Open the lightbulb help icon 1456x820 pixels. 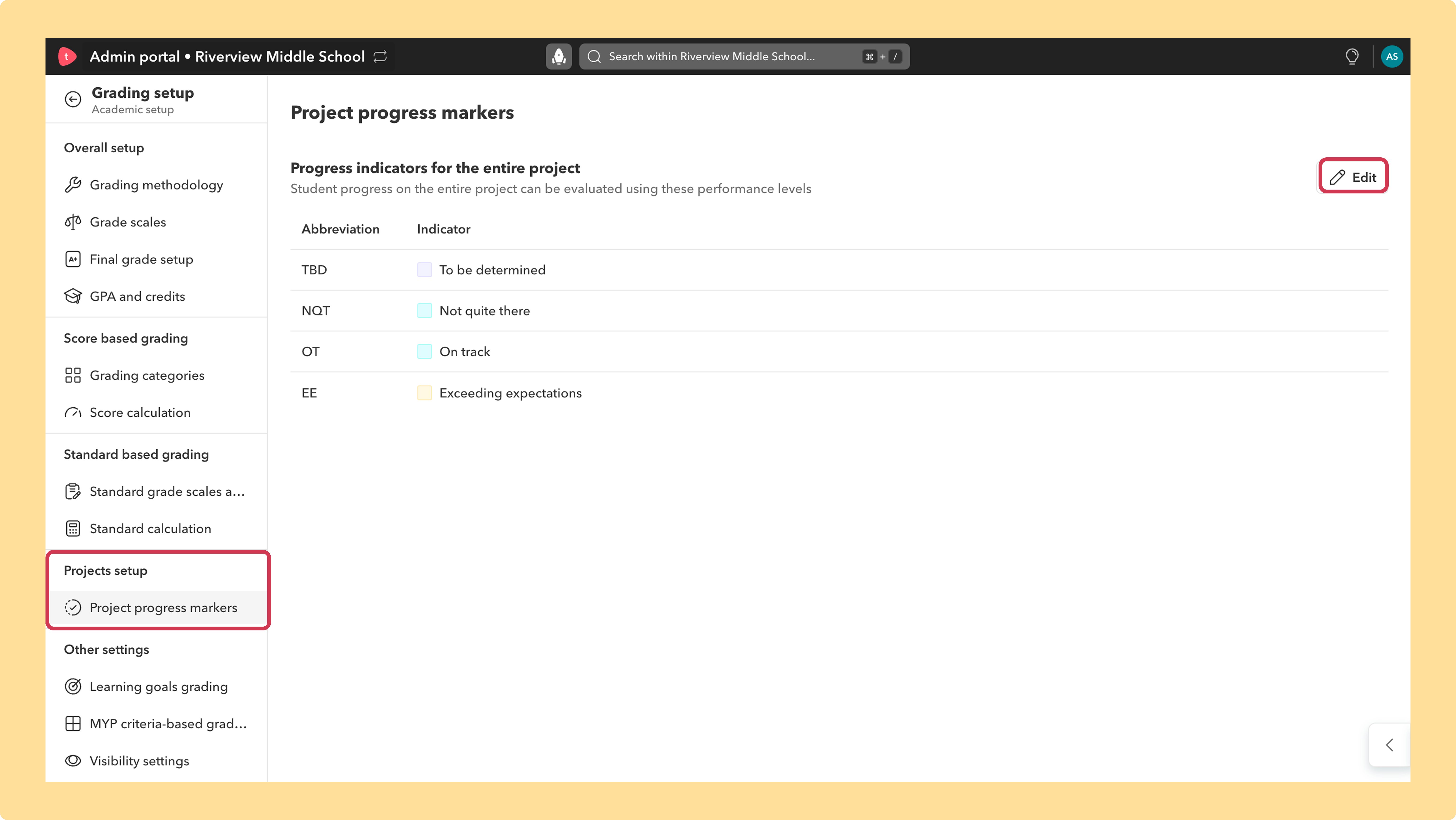[1352, 56]
